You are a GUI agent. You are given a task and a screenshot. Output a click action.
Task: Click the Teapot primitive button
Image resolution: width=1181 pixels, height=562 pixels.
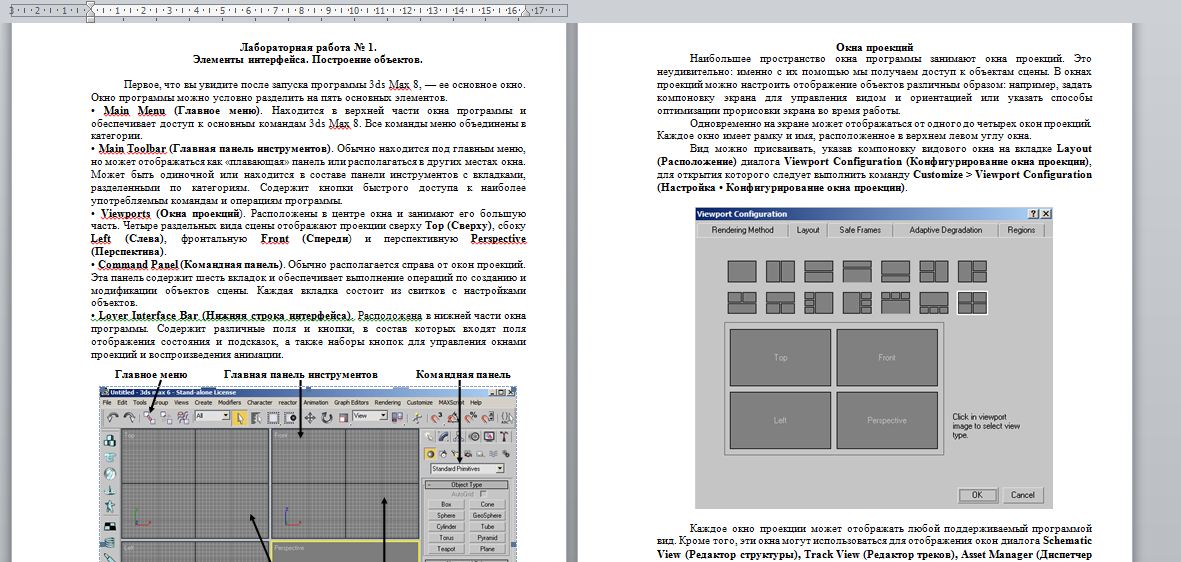pos(446,548)
